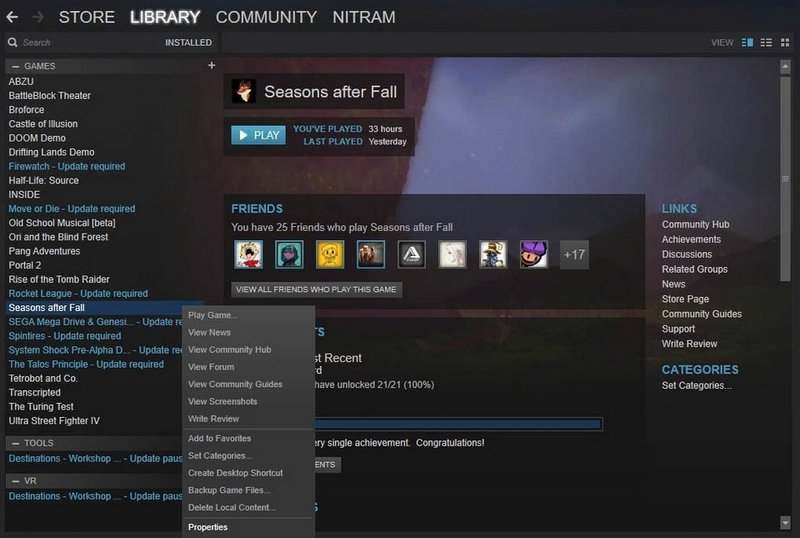Image resolution: width=800 pixels, height=538 pixels.
Task: Choose Play Game... in context menu
Action: tap(248, 315)
